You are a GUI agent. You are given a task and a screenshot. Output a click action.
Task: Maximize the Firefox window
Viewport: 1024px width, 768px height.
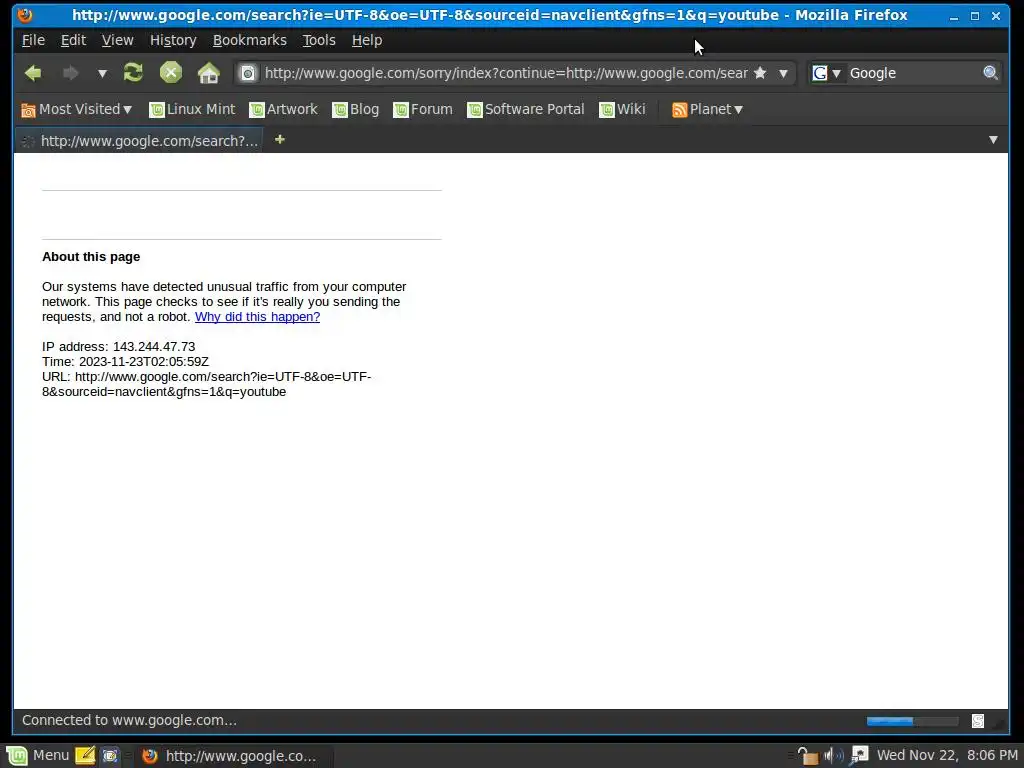coord(975,16)
